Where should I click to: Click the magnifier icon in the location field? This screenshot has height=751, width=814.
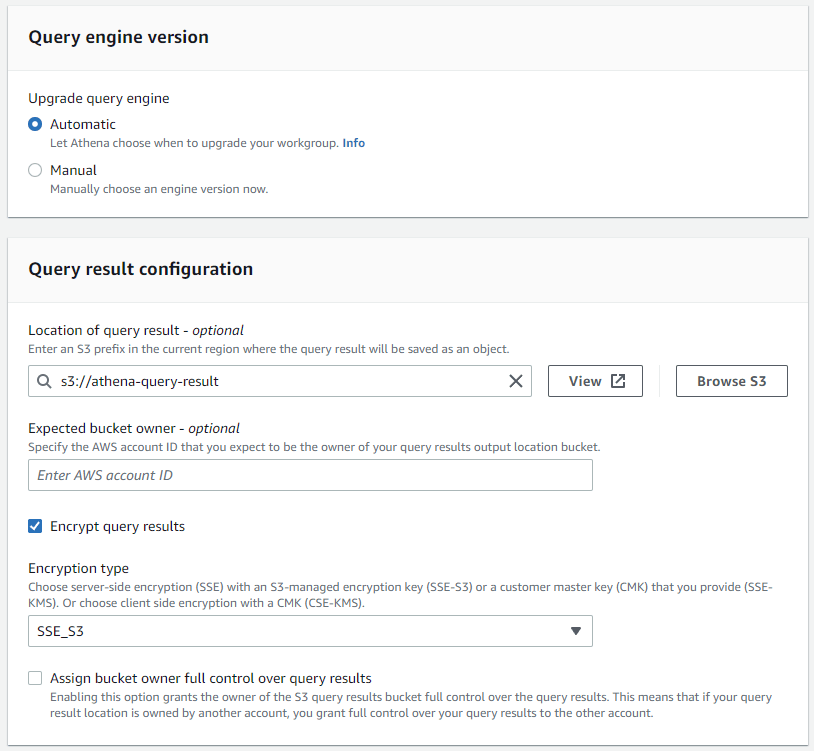(42, 381)
